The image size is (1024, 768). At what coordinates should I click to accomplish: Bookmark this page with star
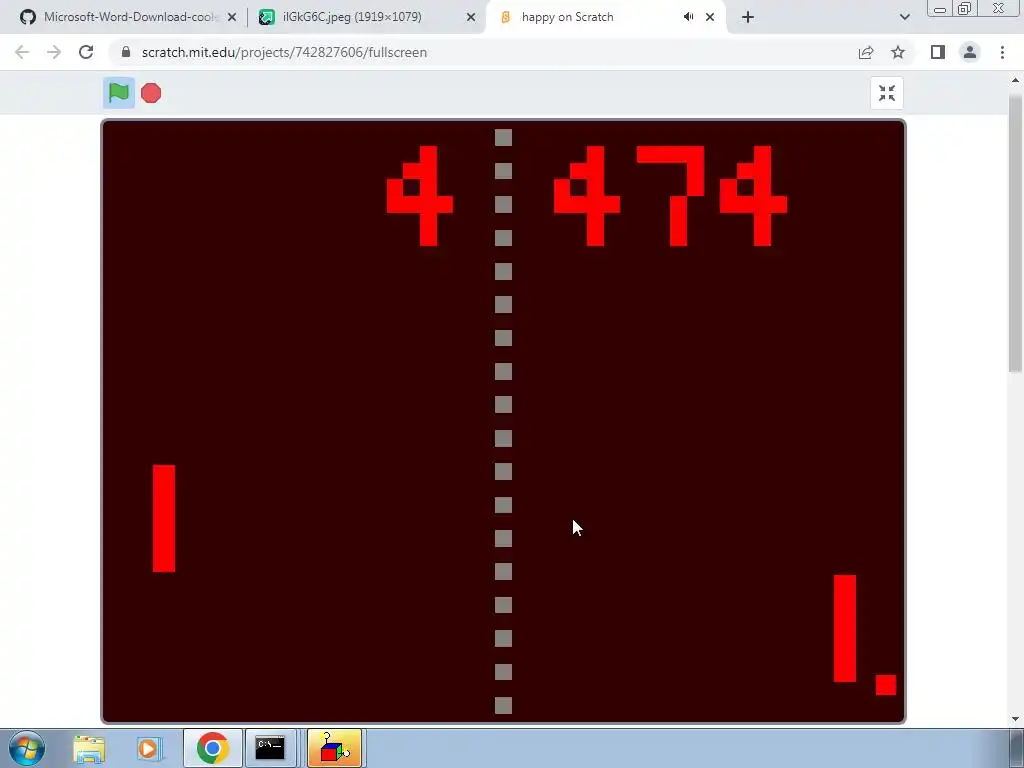(898, 52)
